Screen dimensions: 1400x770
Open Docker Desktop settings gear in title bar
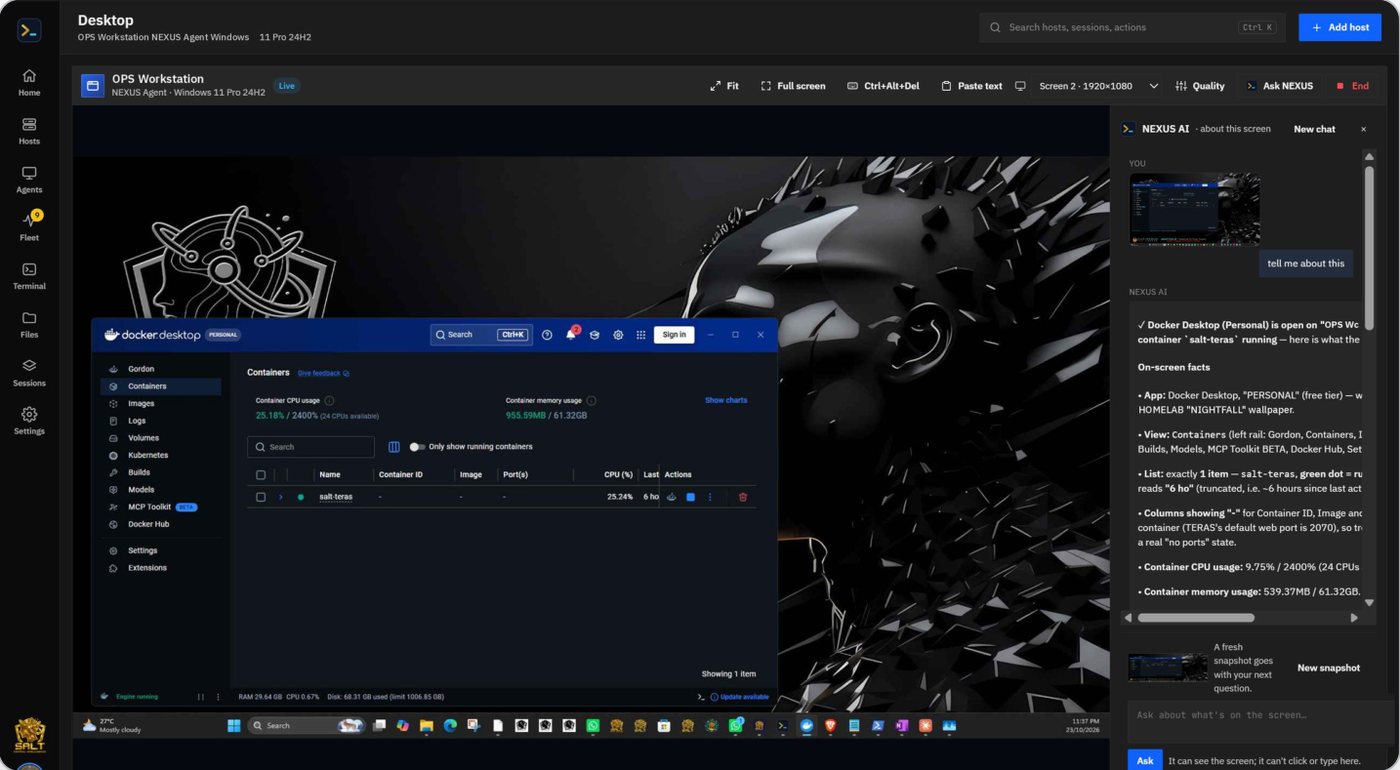(618, 335)
